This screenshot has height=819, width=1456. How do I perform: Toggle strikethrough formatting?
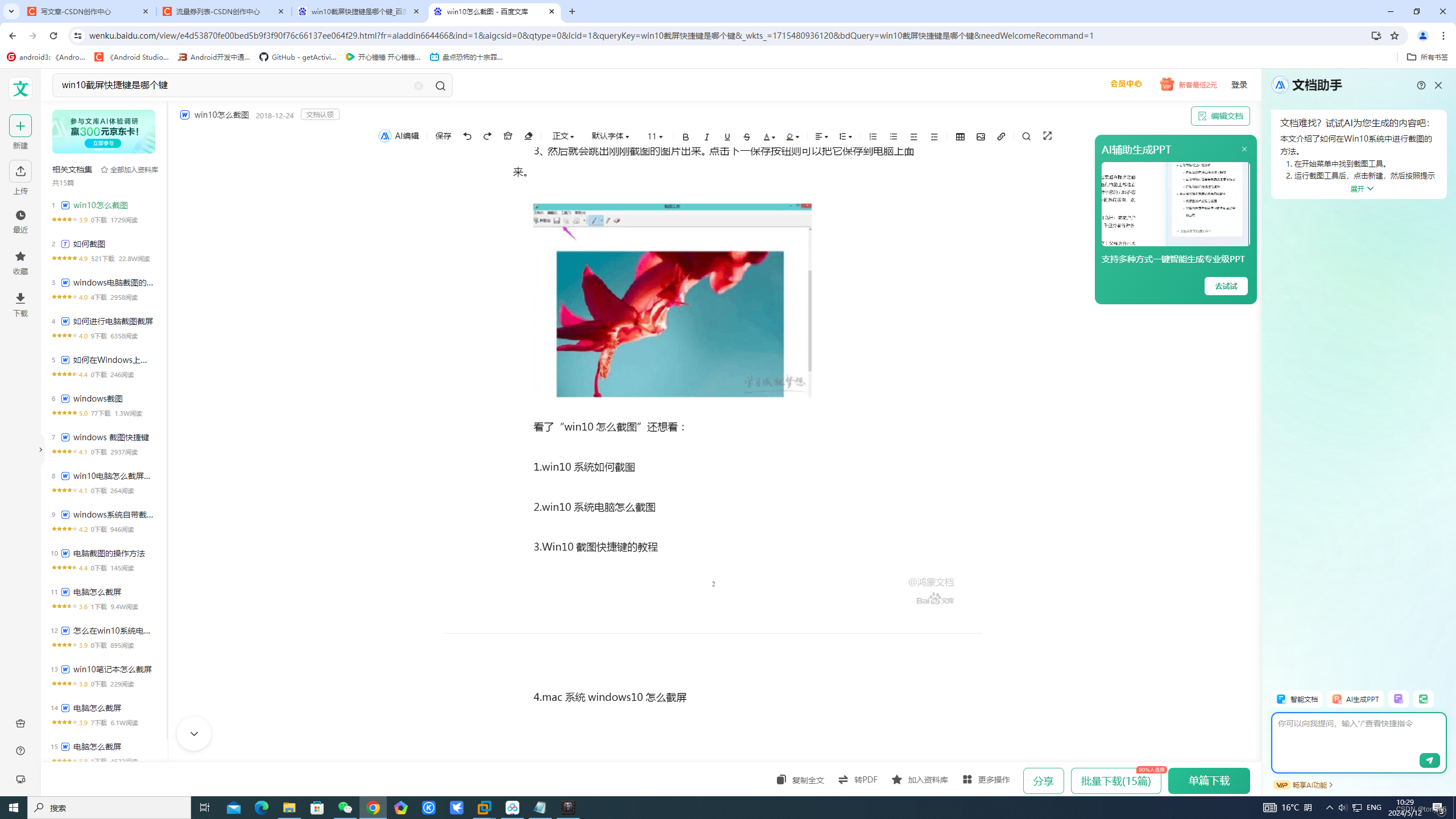point(747,137)
